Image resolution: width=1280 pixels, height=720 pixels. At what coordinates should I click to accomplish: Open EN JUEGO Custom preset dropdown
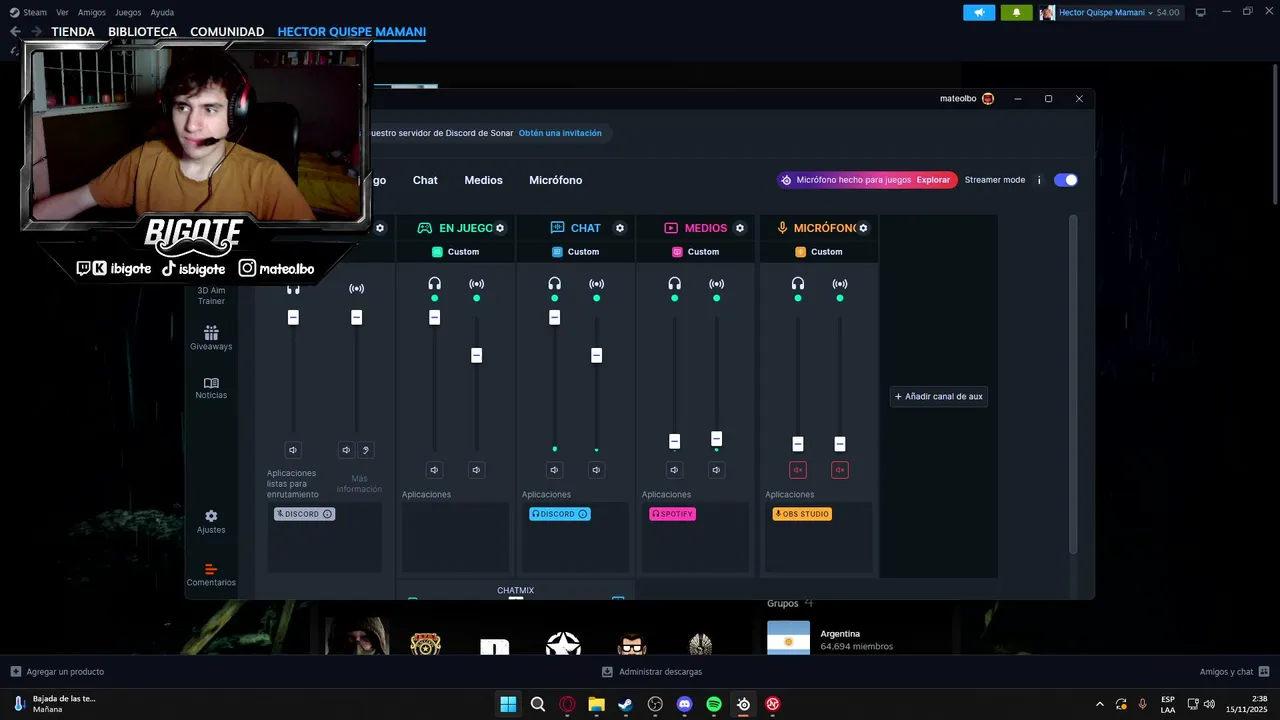point(456,252)
